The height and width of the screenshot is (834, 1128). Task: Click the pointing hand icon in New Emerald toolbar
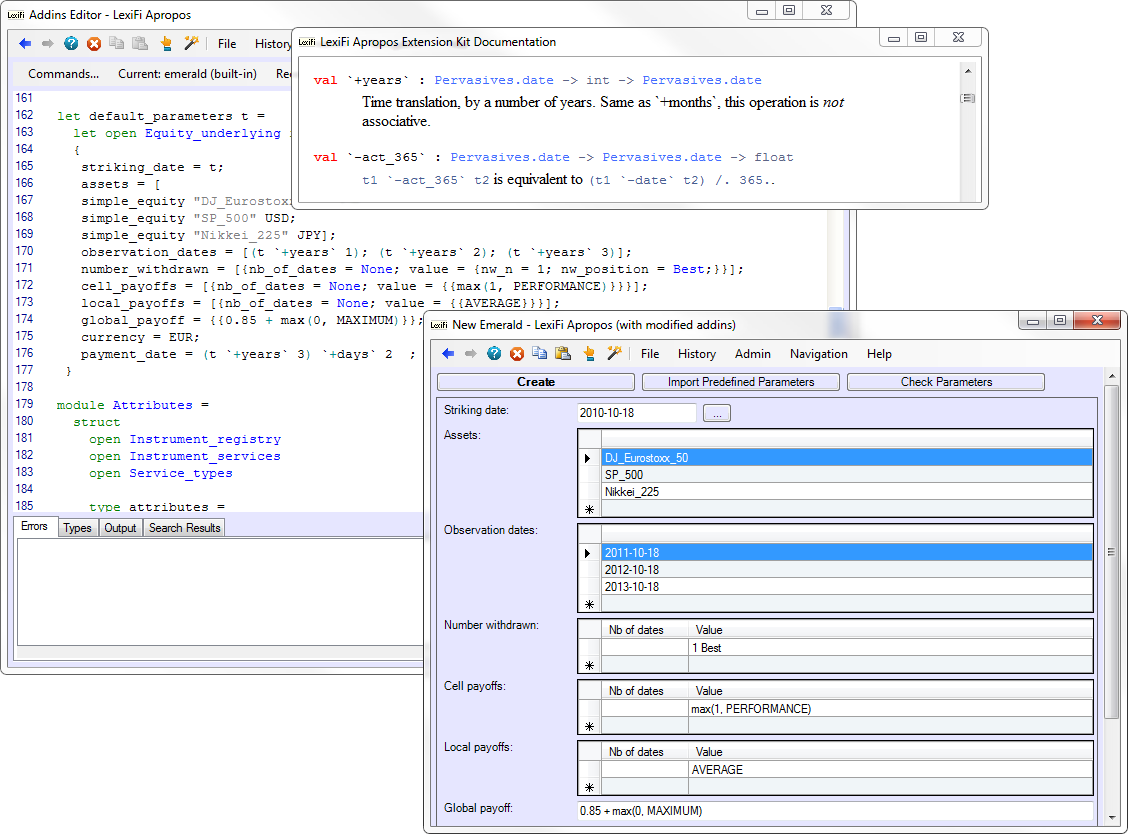(589, 354)
